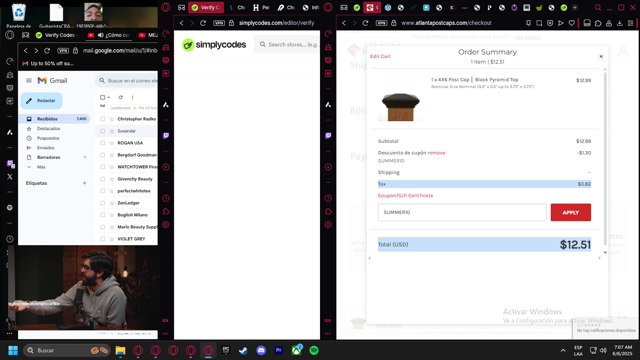The image size is (640, 360).
Task: Select checkbox for ROGAN USA email
Action: [102, 143]
